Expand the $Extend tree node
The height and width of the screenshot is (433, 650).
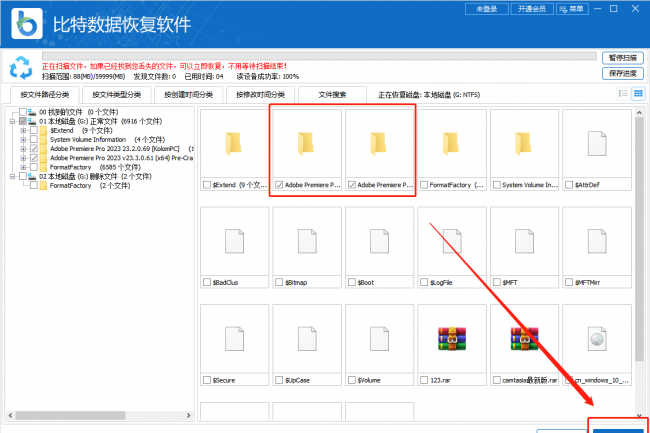point(24,131)
